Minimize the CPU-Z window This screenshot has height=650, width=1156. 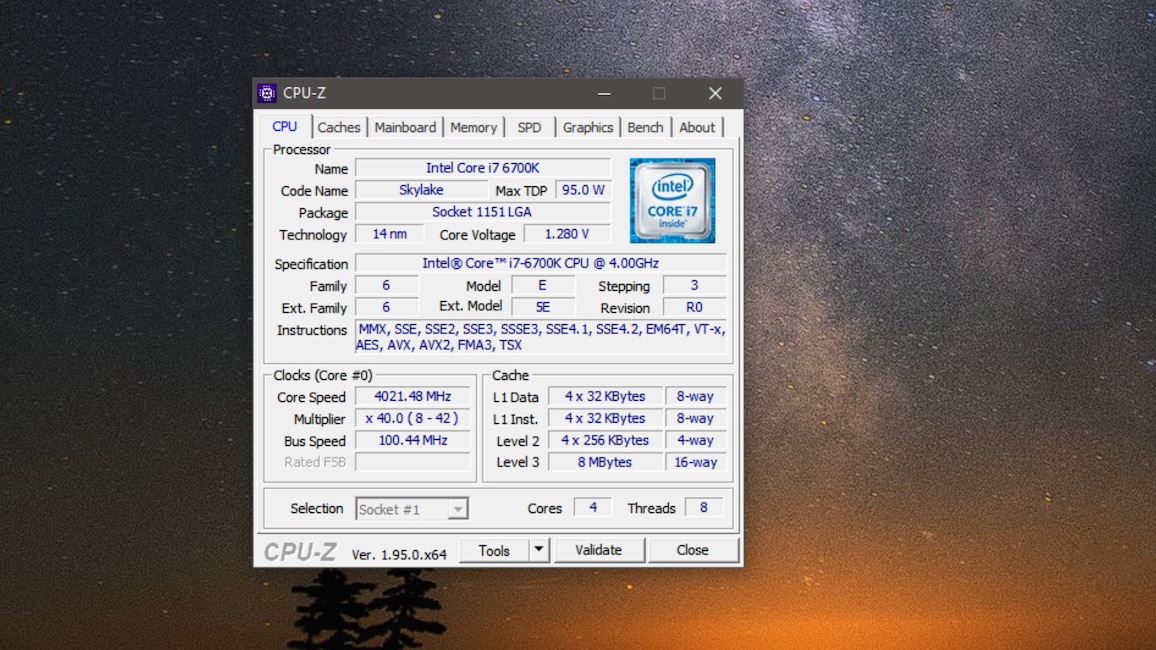604,94
